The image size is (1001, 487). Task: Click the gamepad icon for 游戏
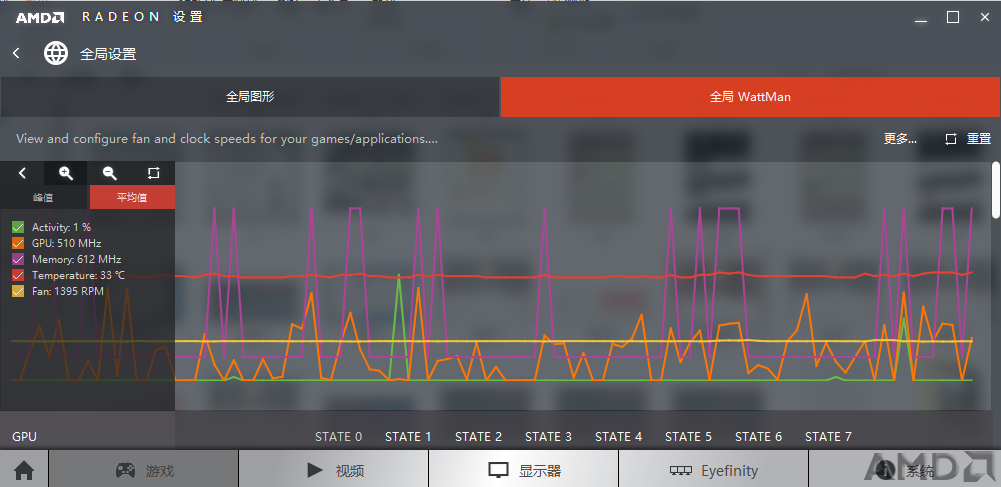pos(125,470)
